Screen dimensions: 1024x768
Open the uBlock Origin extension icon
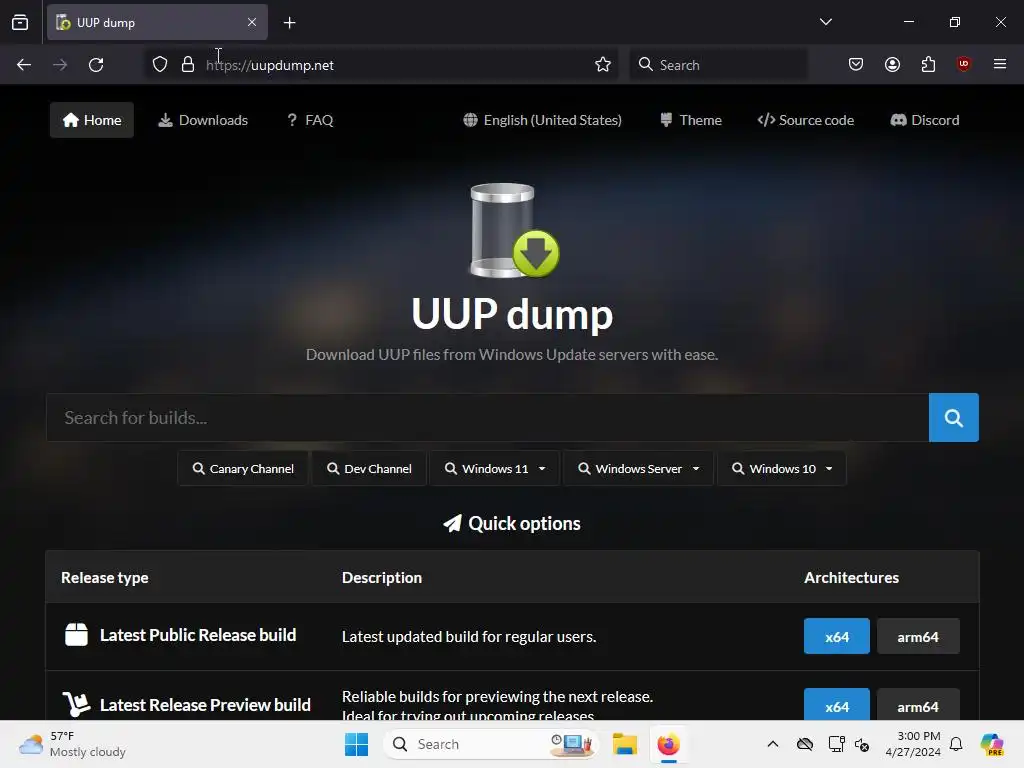click(964, 64)
